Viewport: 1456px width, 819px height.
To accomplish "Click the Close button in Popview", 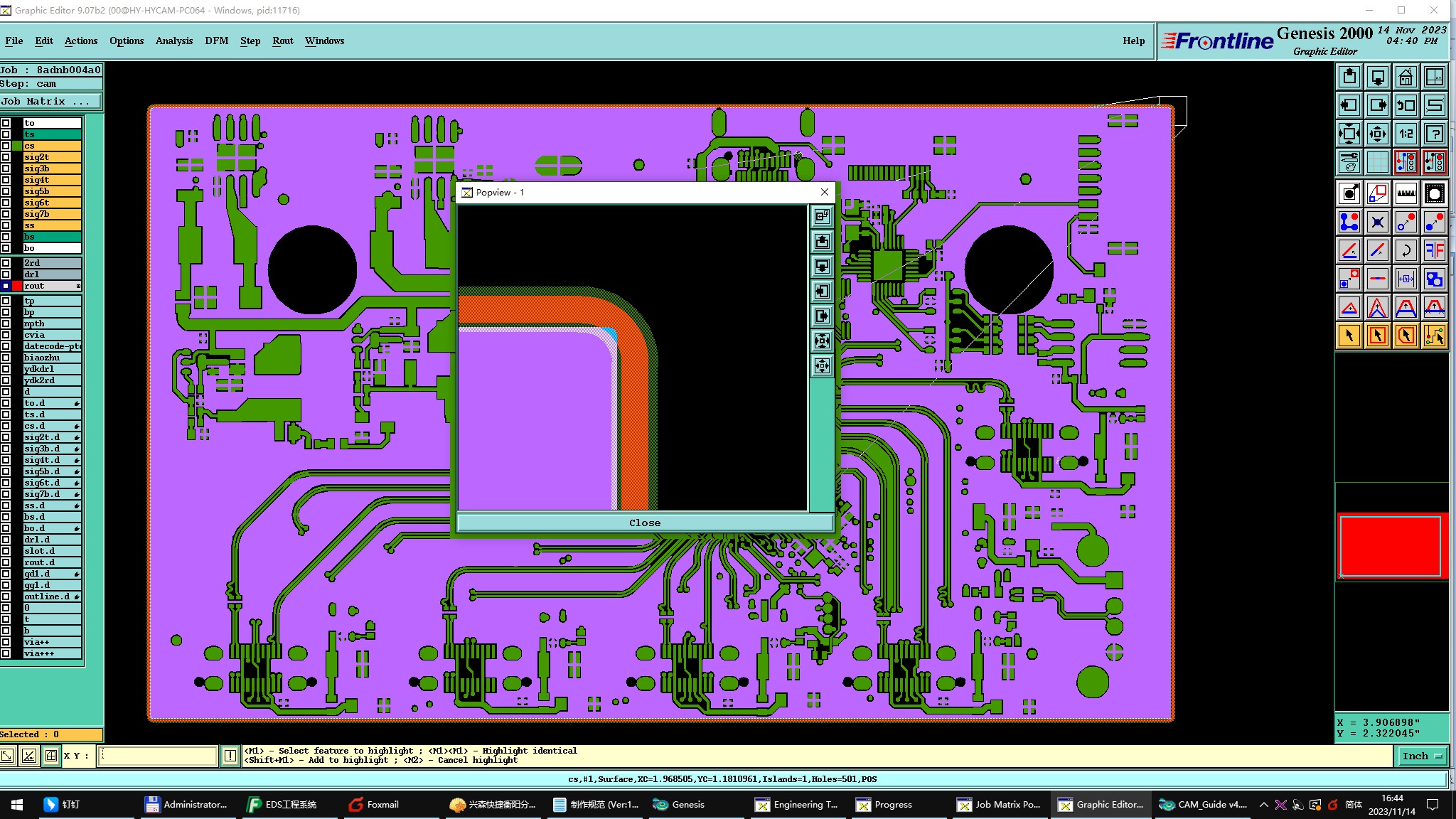I will 644,523.
